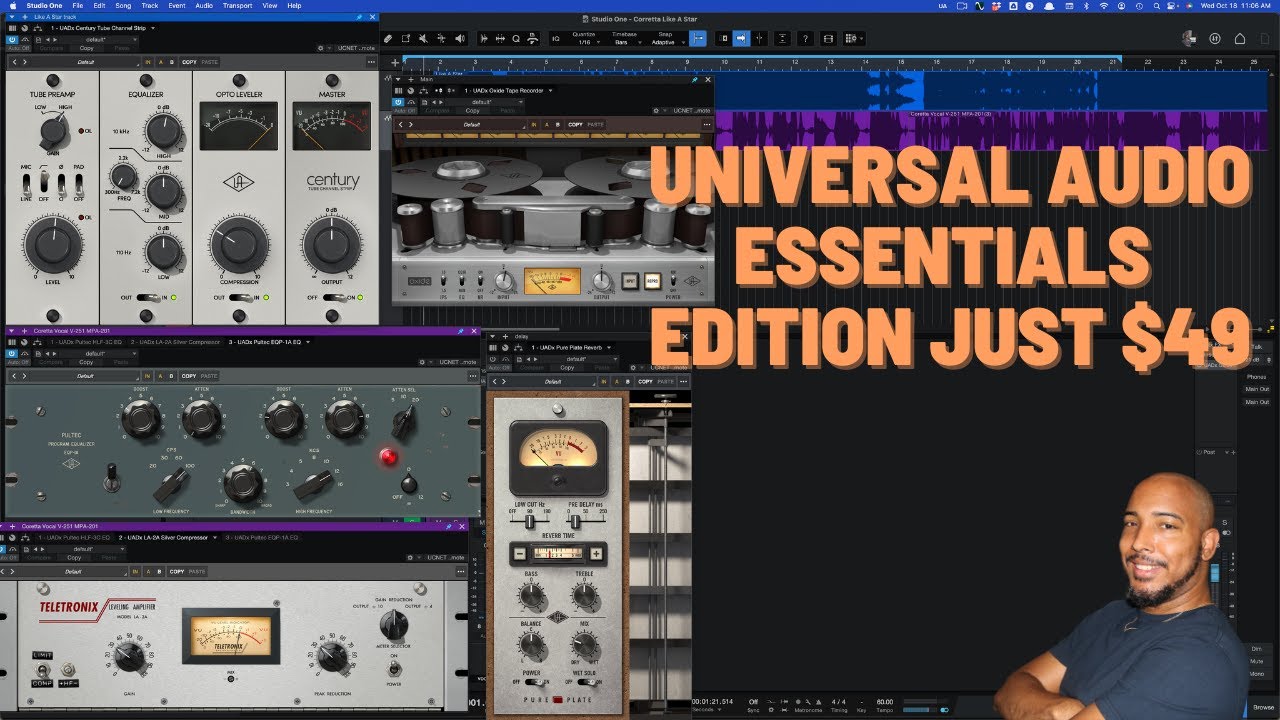Select next preset arrow in Oxide Tape plugin
Viewport: 1280px width, 720px height.
[413, 125]
